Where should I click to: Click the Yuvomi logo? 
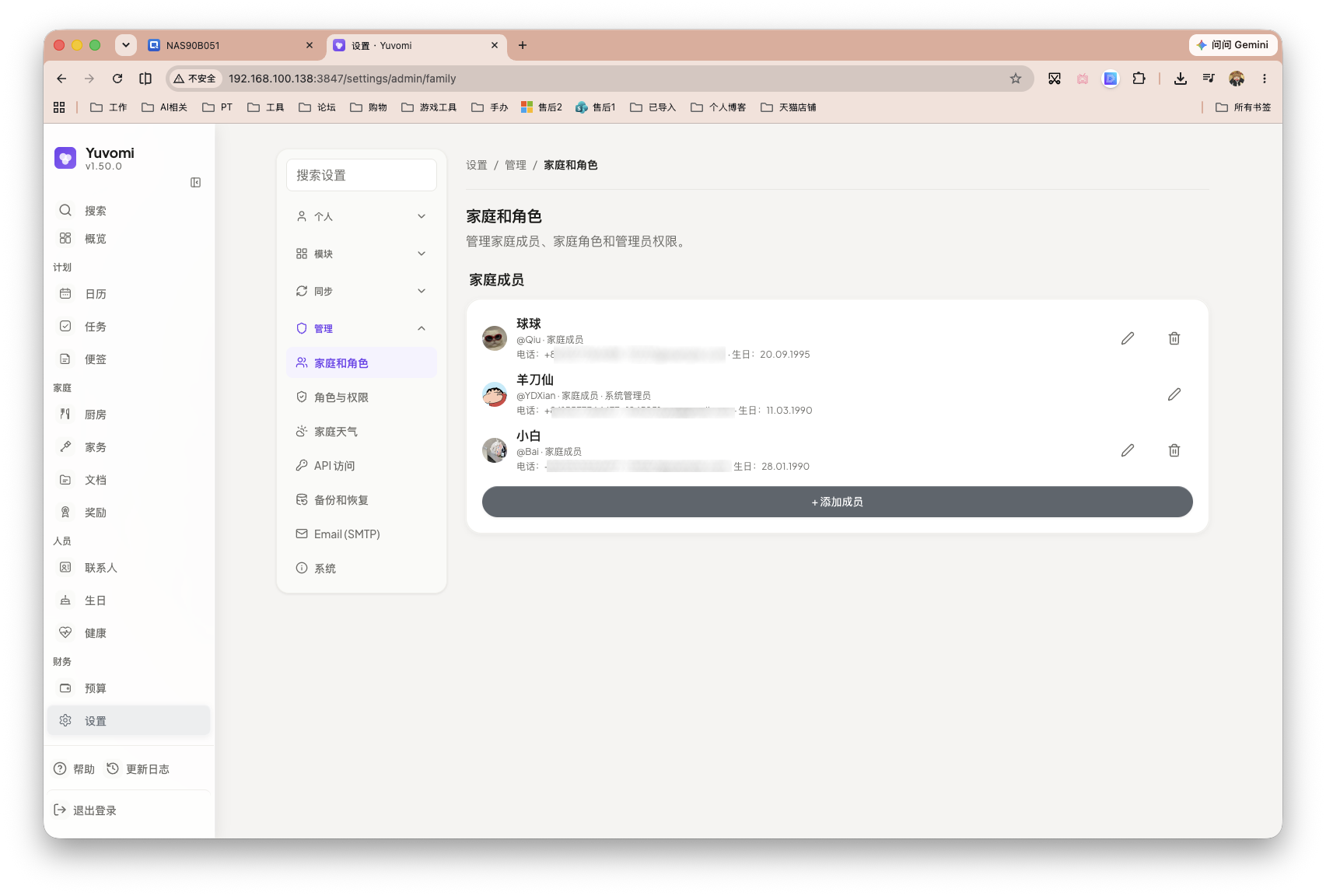tap(65, 158)
